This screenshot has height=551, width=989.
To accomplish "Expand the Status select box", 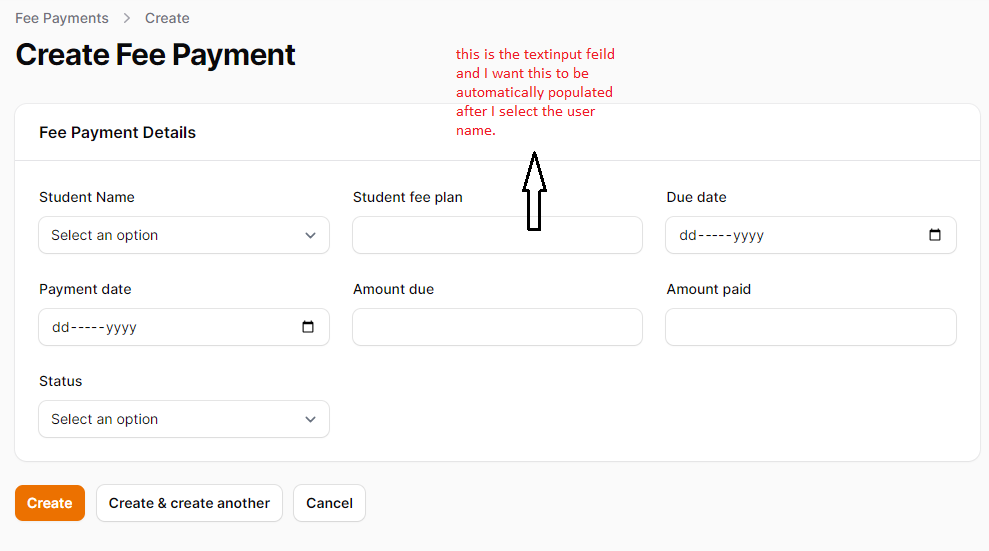I will pos(184,419).
